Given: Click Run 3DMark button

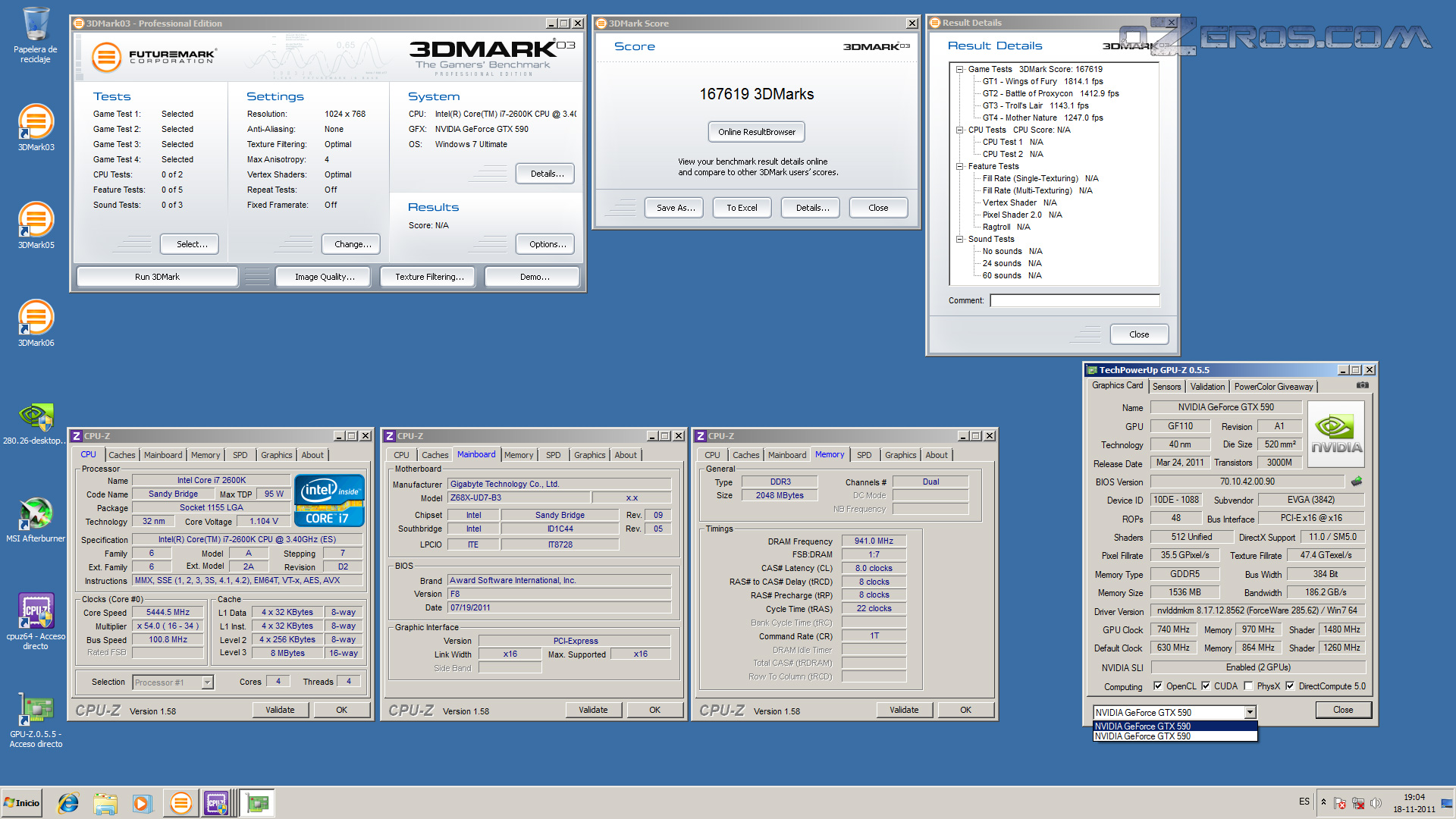Looking at the screenshot, I should point(157,277).
